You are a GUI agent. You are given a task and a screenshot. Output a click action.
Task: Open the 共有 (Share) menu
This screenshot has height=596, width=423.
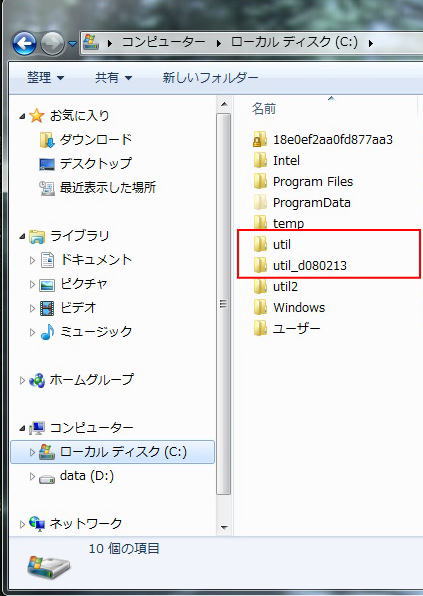pyautogui.click(x=113, y=78)
